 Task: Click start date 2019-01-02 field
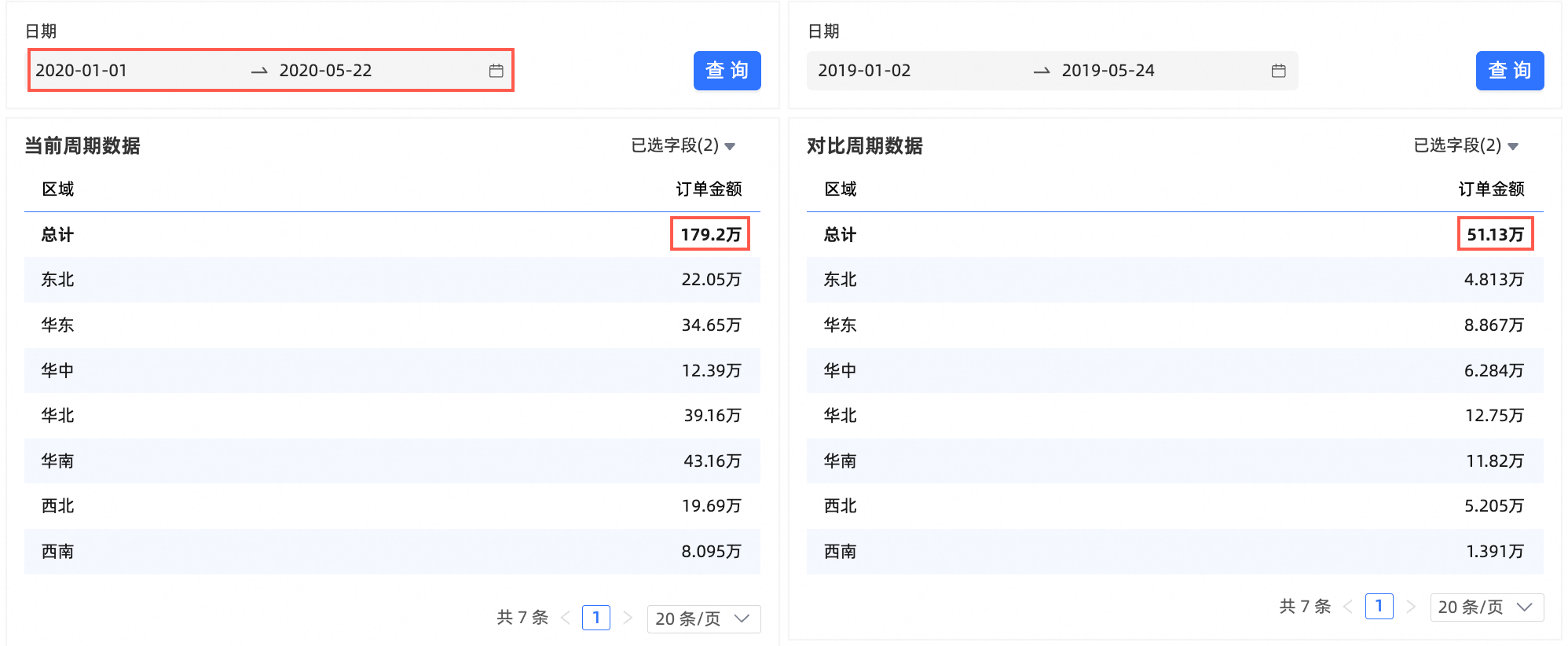point(864,71)
